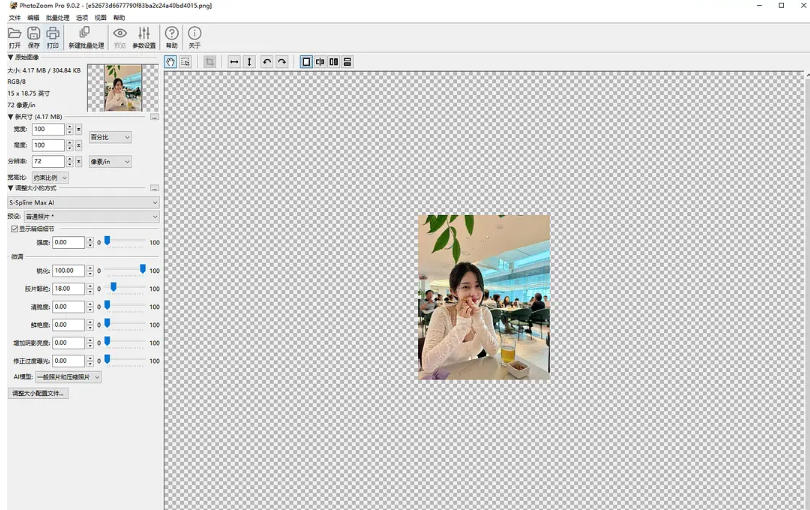Select the hand pan tool
Screen dimensions: 810x510
tap(170, 62)
